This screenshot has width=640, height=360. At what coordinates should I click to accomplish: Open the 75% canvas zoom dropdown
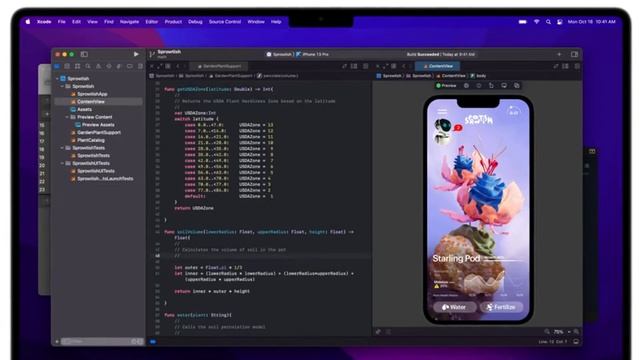coord(562,332)
